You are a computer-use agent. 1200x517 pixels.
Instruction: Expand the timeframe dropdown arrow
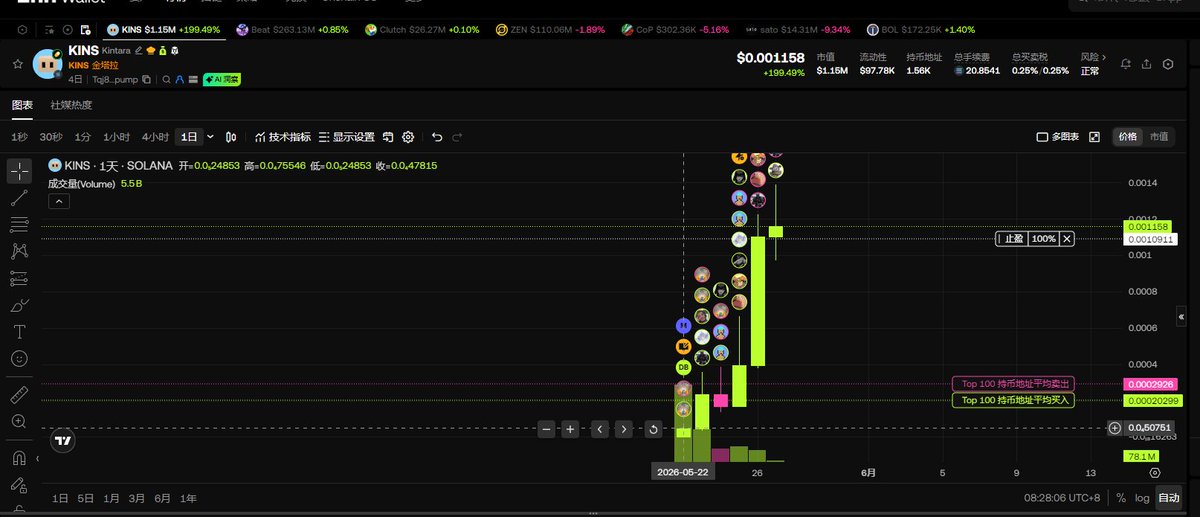(211, 137)
